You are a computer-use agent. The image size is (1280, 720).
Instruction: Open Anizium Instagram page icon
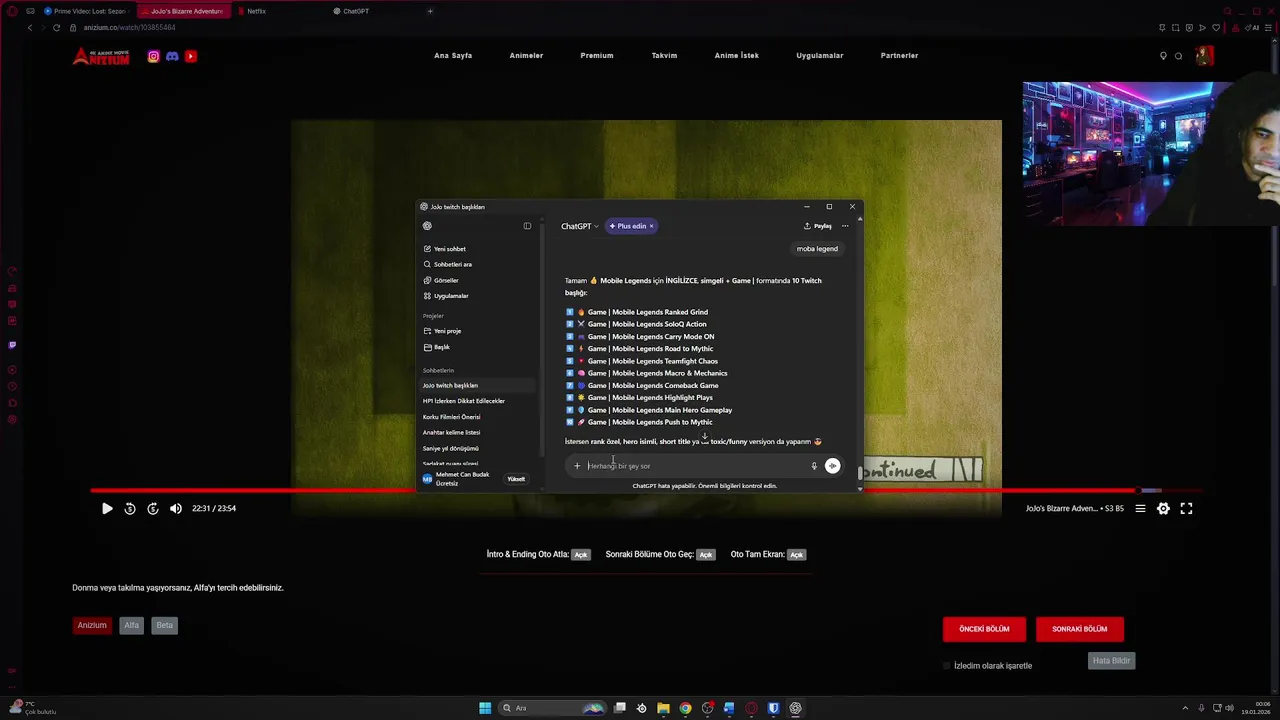click(153, 56)
